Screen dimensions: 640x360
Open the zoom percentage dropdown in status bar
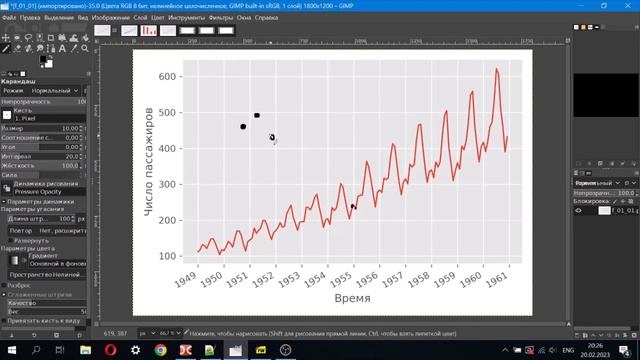(170, 333)
